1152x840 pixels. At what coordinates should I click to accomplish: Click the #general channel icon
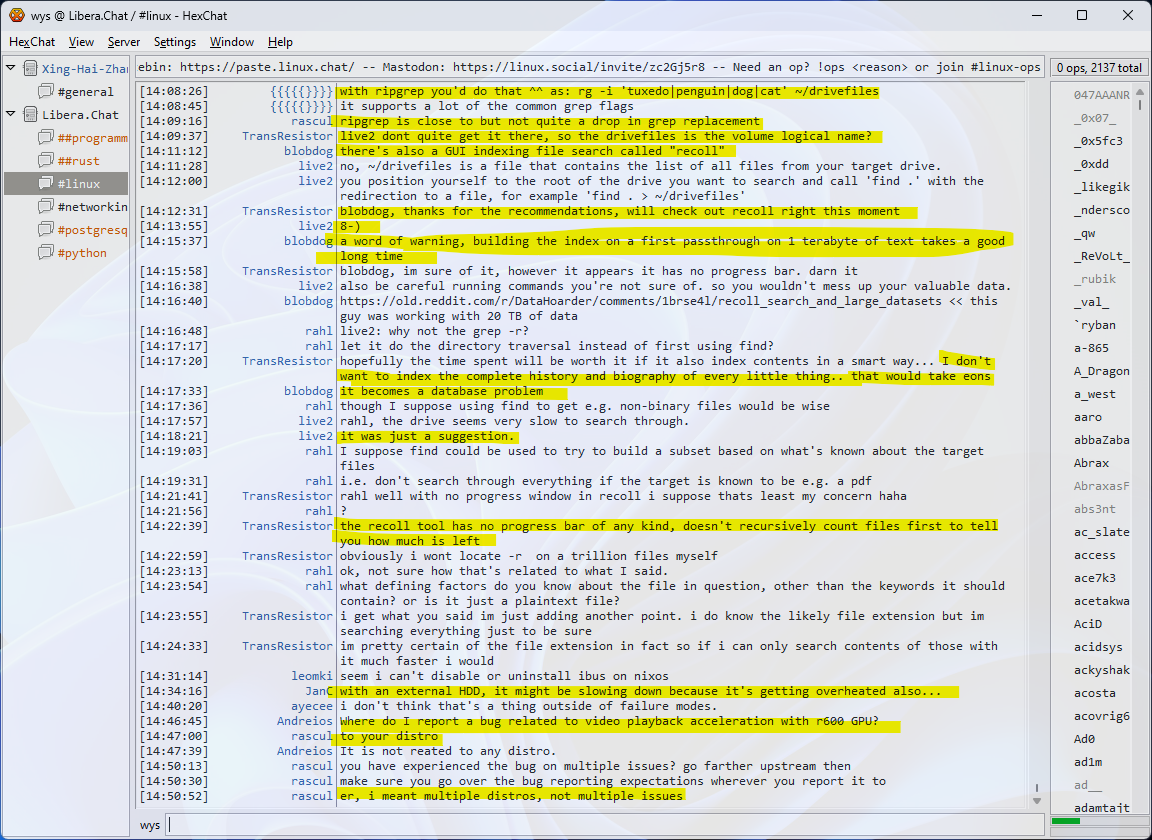tap(46, 92)
